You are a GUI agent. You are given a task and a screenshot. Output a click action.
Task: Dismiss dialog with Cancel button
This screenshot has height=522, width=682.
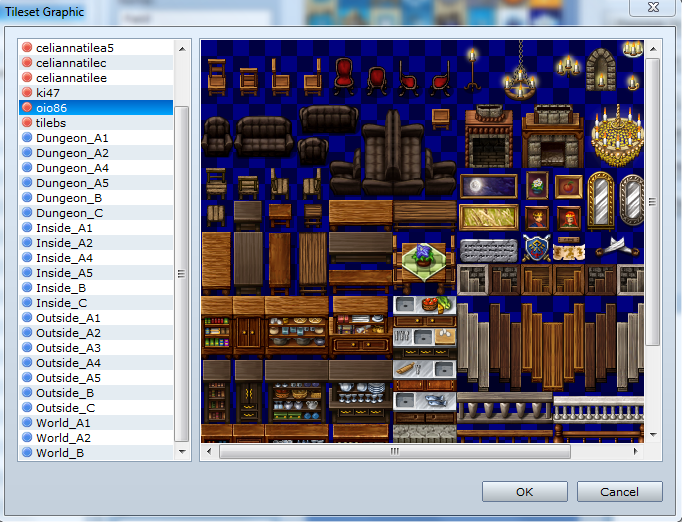(619, 492)
